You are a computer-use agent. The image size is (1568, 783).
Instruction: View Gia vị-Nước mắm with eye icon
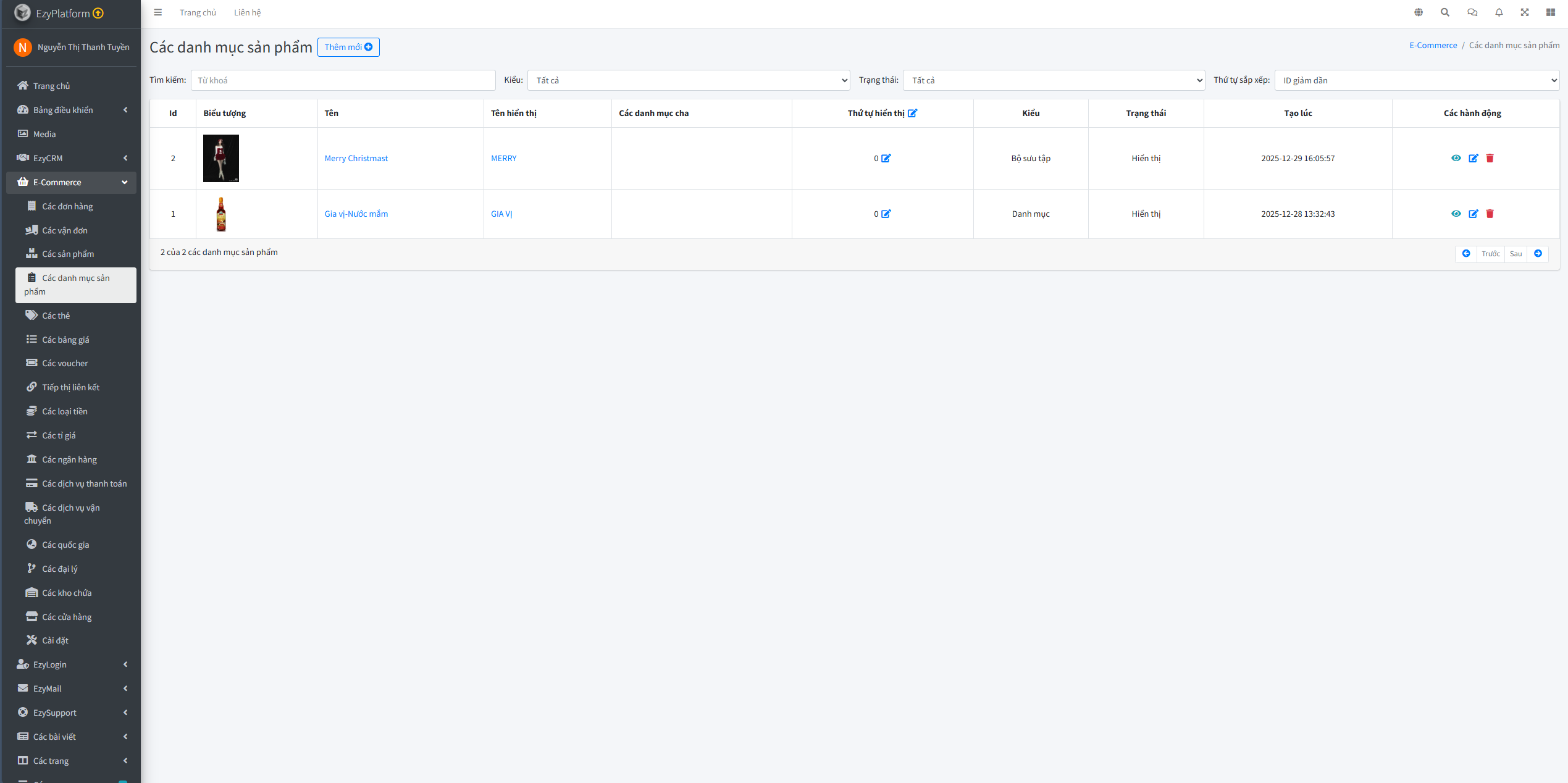(x=1456, y=214)
